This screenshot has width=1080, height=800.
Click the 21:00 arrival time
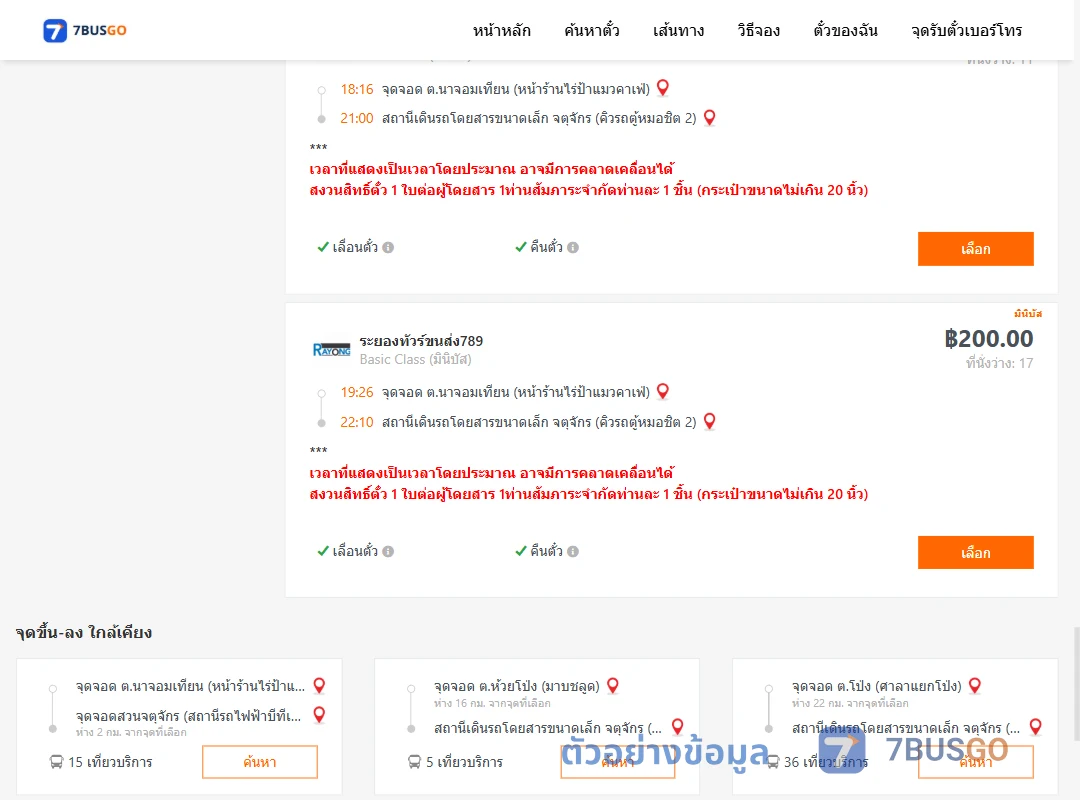357,118
